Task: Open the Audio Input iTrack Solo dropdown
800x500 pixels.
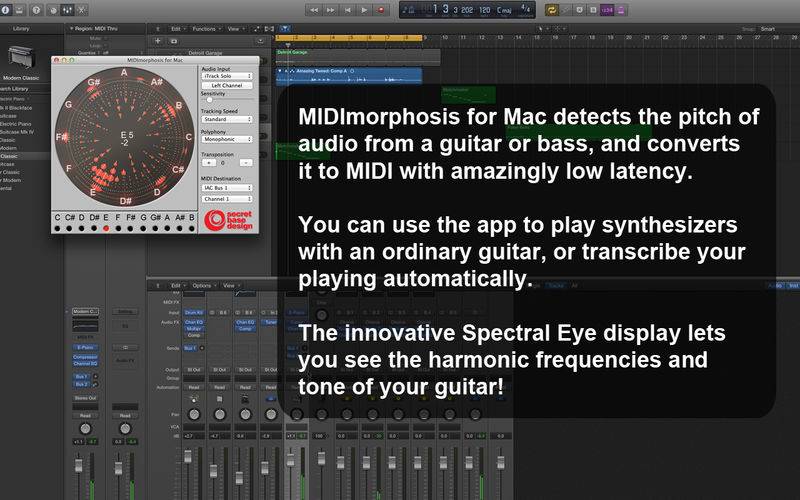Action: (227, 76)
